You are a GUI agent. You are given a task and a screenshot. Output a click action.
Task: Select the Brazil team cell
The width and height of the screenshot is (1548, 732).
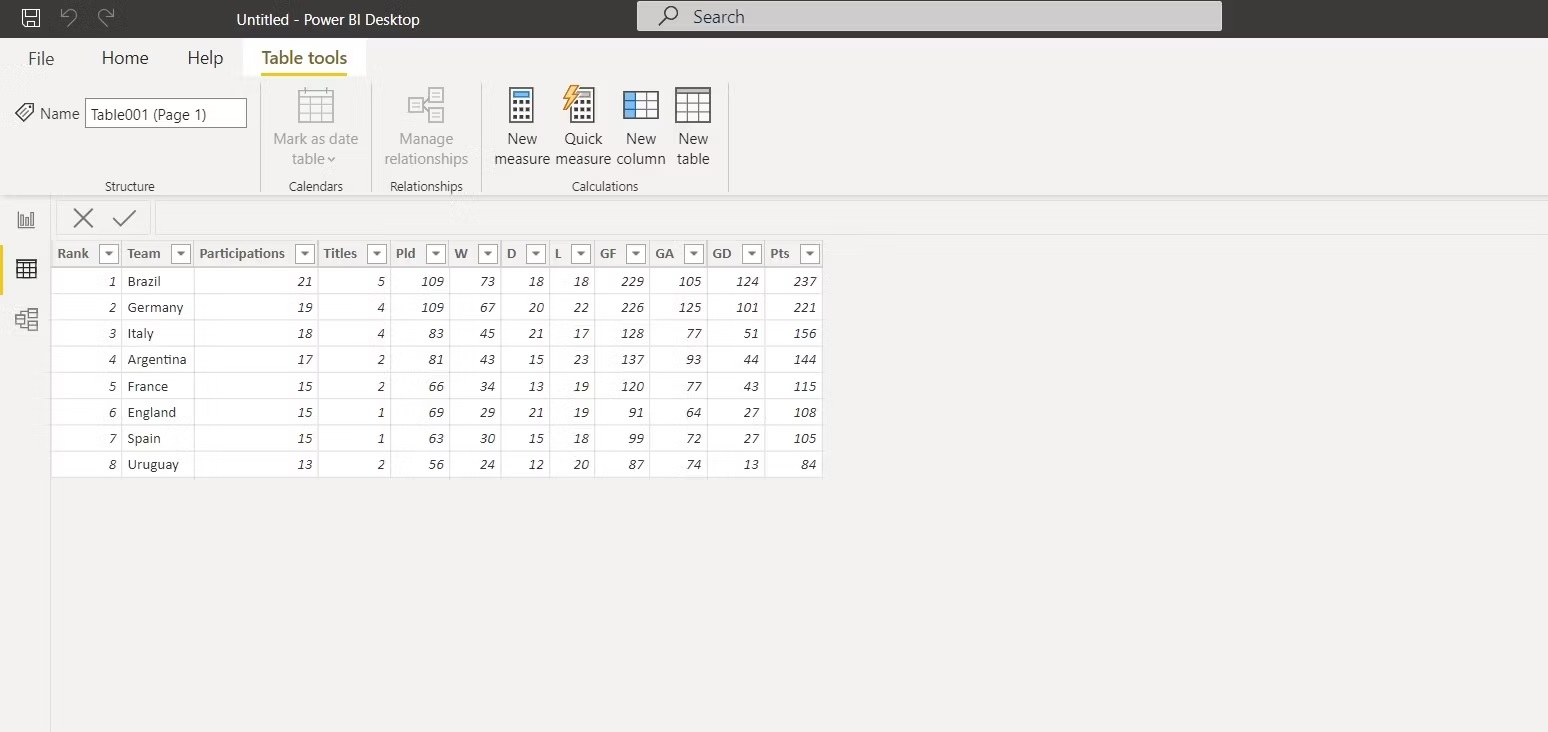click(x=158, y=281)
